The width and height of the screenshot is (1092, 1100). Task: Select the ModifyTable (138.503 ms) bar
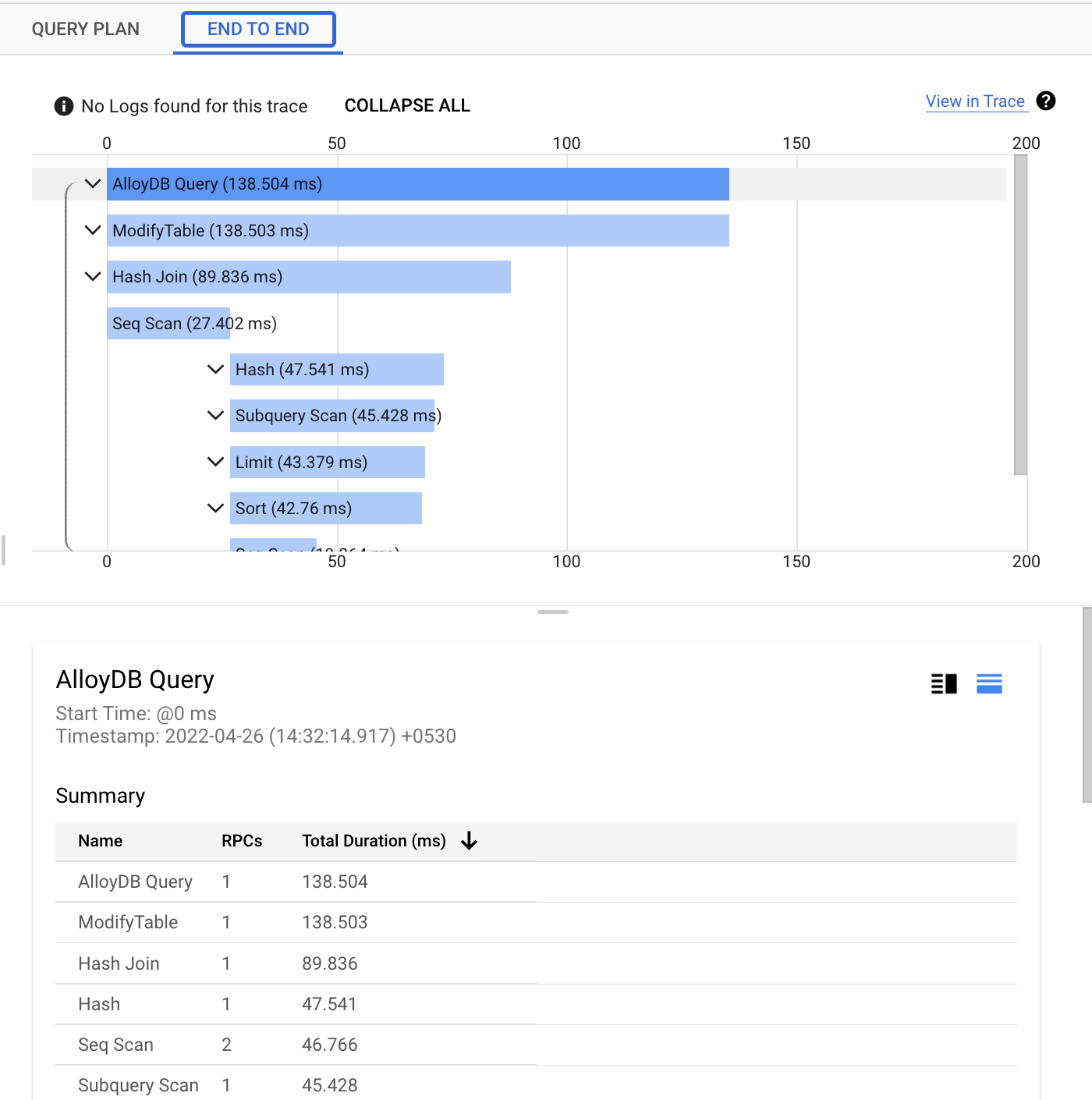tap(418, 230)
